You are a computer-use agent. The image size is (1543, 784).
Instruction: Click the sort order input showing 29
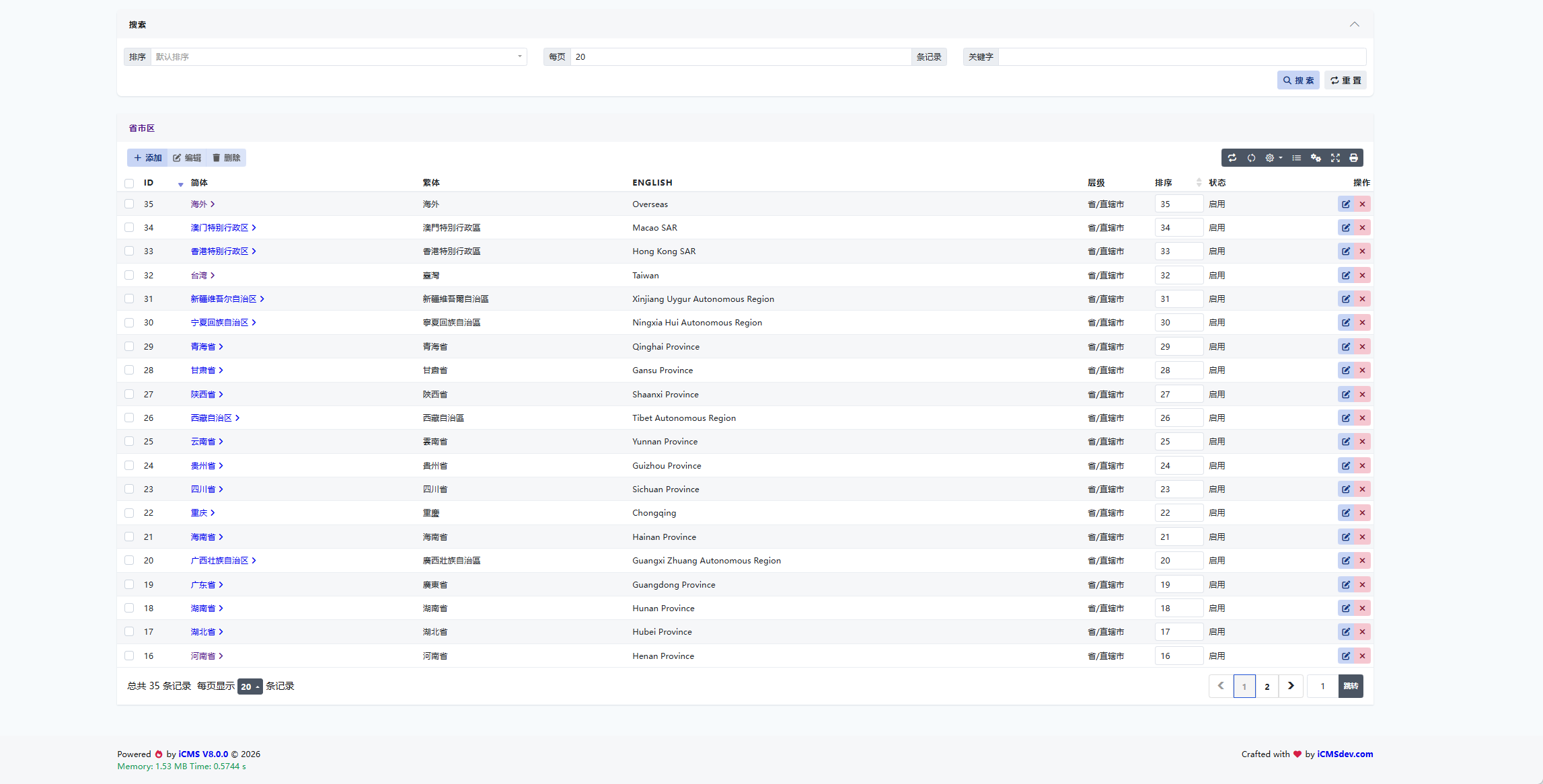tap(1178, 347)
